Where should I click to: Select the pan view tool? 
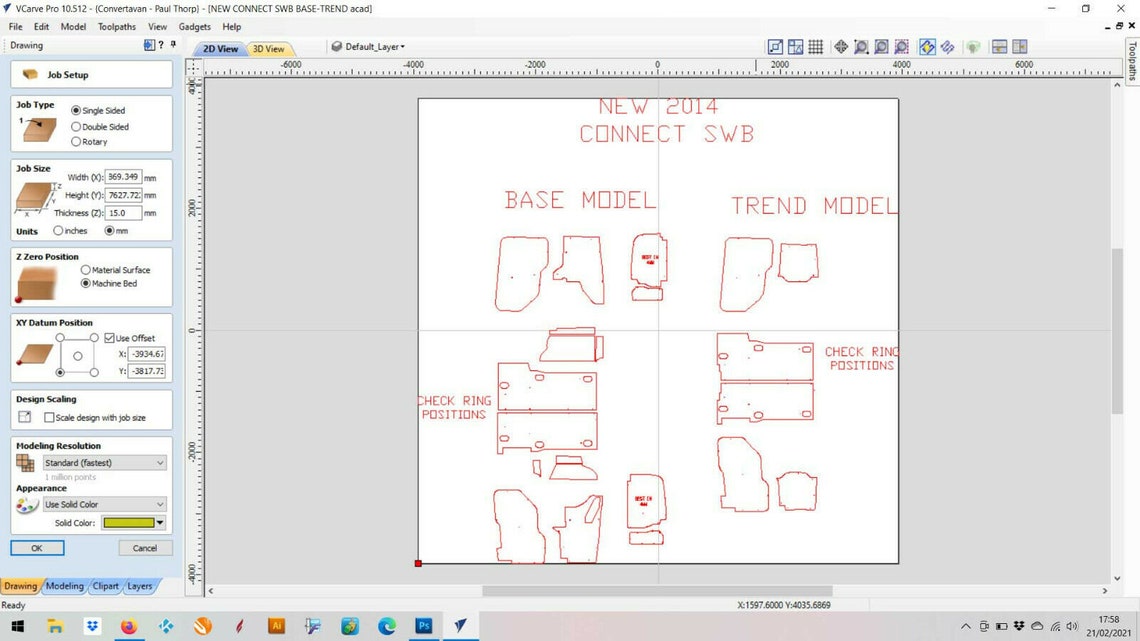click(841, 47)
